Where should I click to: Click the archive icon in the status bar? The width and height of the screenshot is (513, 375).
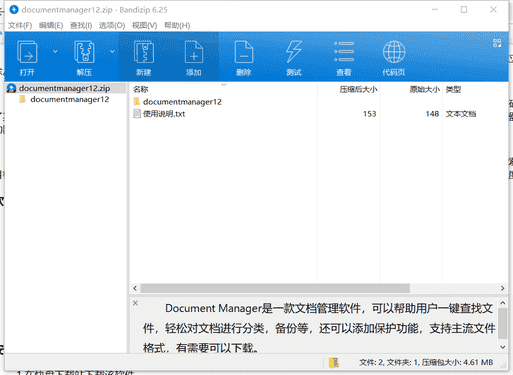click(x=334, y=363)
